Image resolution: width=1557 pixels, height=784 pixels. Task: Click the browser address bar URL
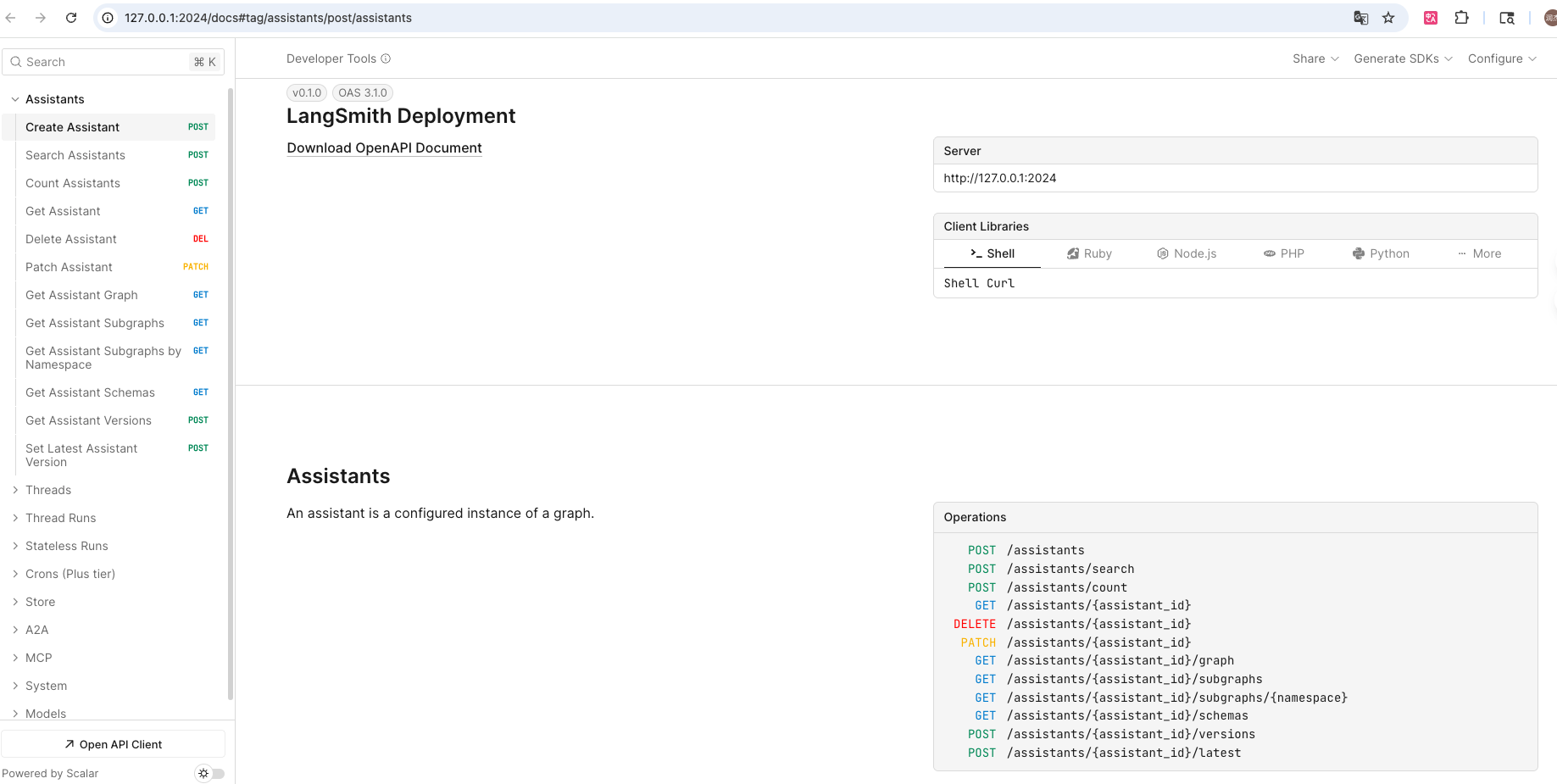268,18
